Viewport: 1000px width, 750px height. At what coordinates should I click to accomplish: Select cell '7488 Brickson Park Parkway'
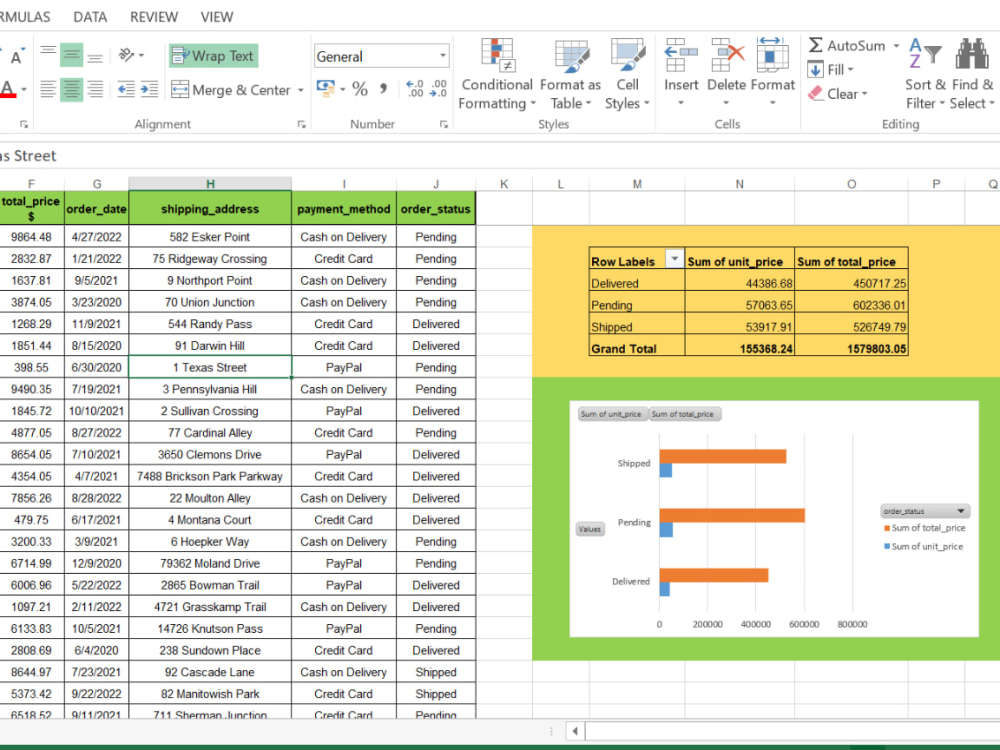(210, 476)
